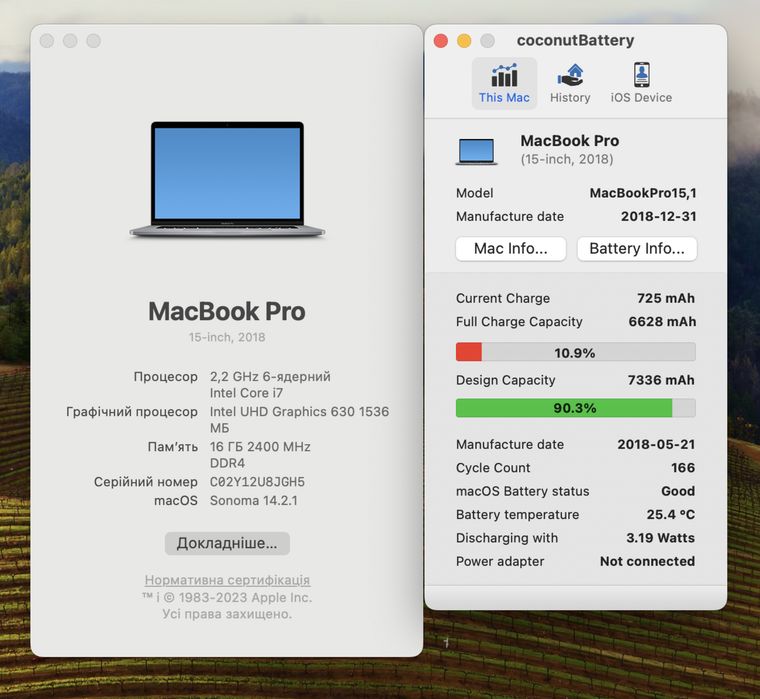Select serial number C02Y12U8JGH5
The width and height of the screenshot is (760, 699).
[x=257, y=482]
